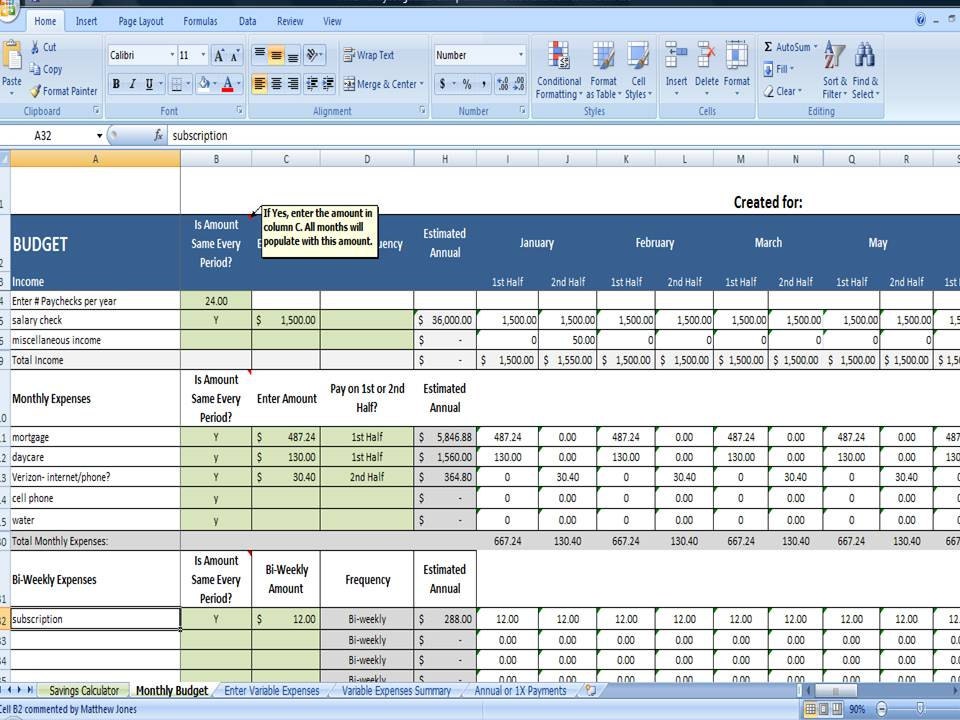Click the Insert Function fx icon
This screenshot has width=960, height=720.
(x=158, y=135)
